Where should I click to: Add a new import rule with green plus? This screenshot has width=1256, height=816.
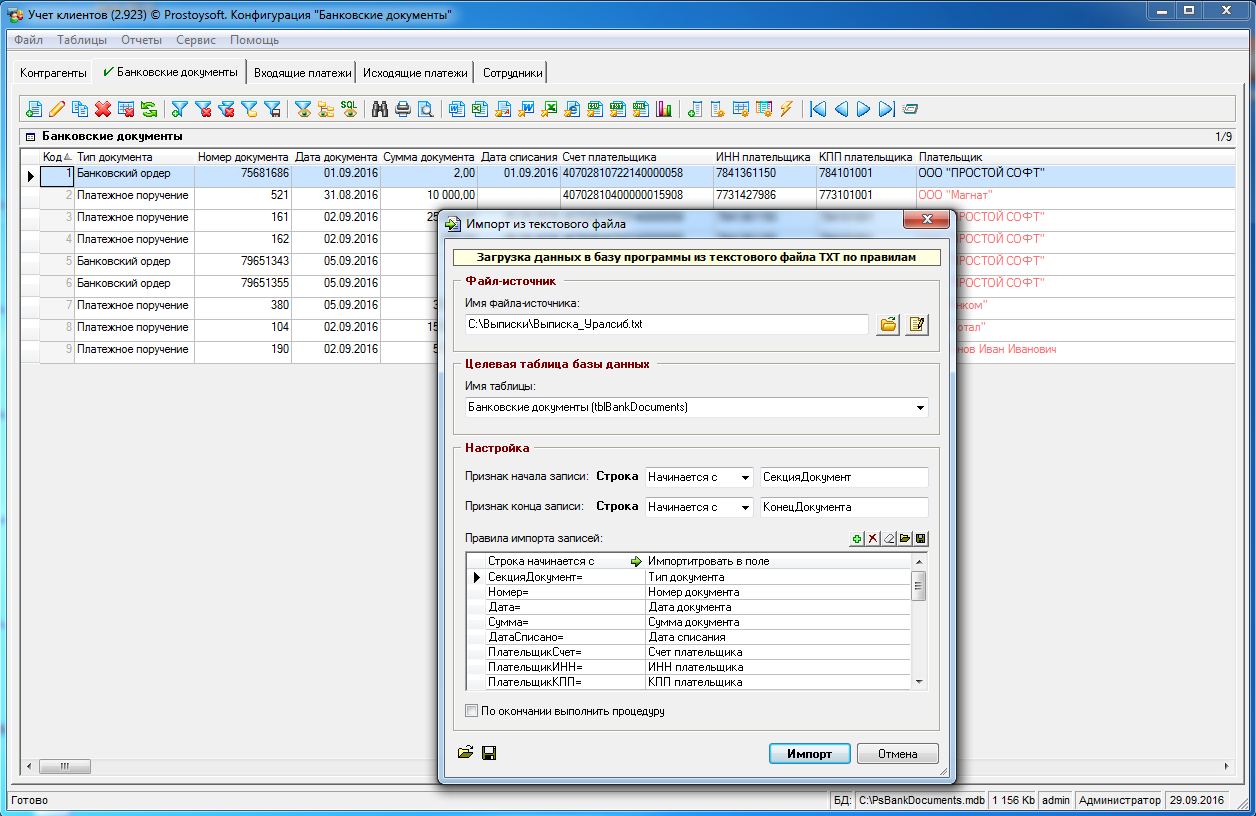point(857,538)
